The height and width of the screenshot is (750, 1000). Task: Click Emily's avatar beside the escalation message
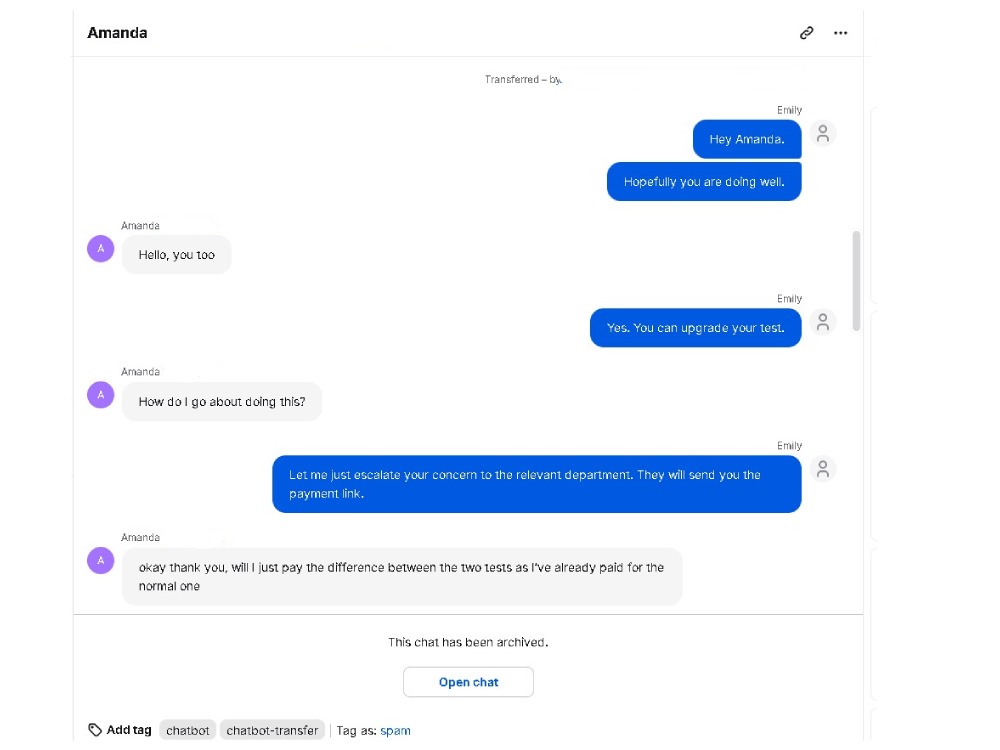[823, 469]
